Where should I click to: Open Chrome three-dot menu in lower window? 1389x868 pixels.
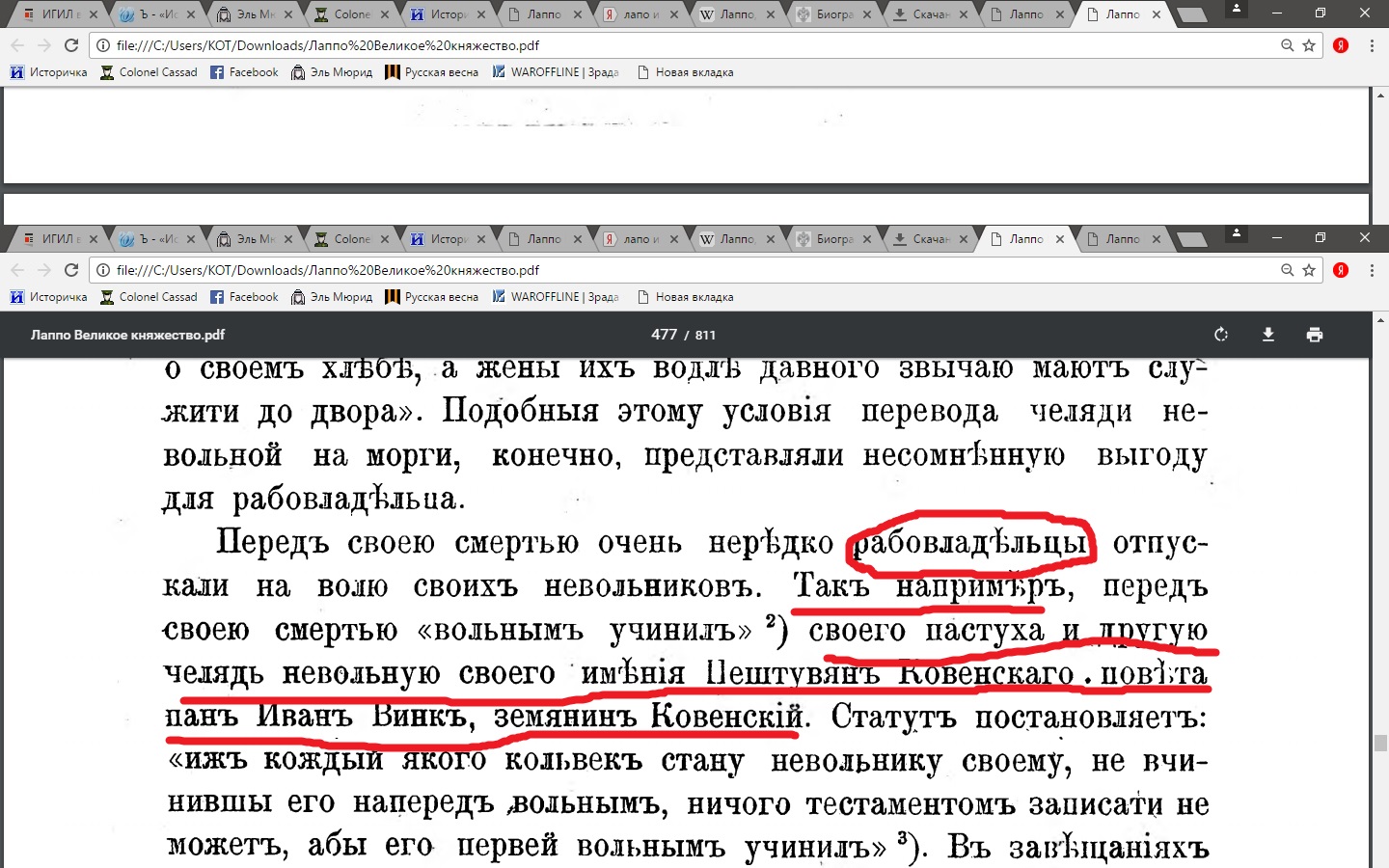pos(1372,270)
